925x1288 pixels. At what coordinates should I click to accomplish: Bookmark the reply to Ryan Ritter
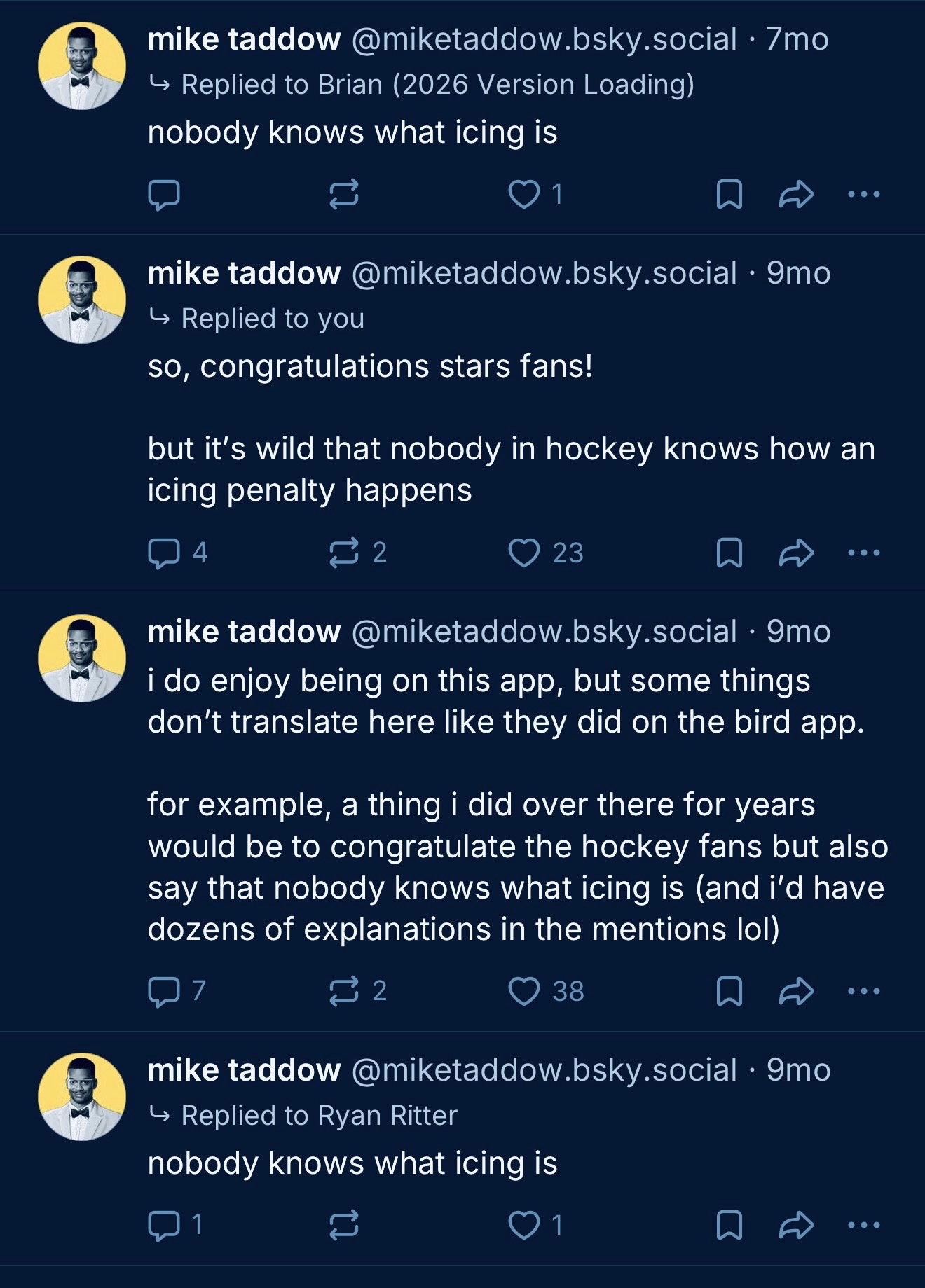[x=729, y=1225]
